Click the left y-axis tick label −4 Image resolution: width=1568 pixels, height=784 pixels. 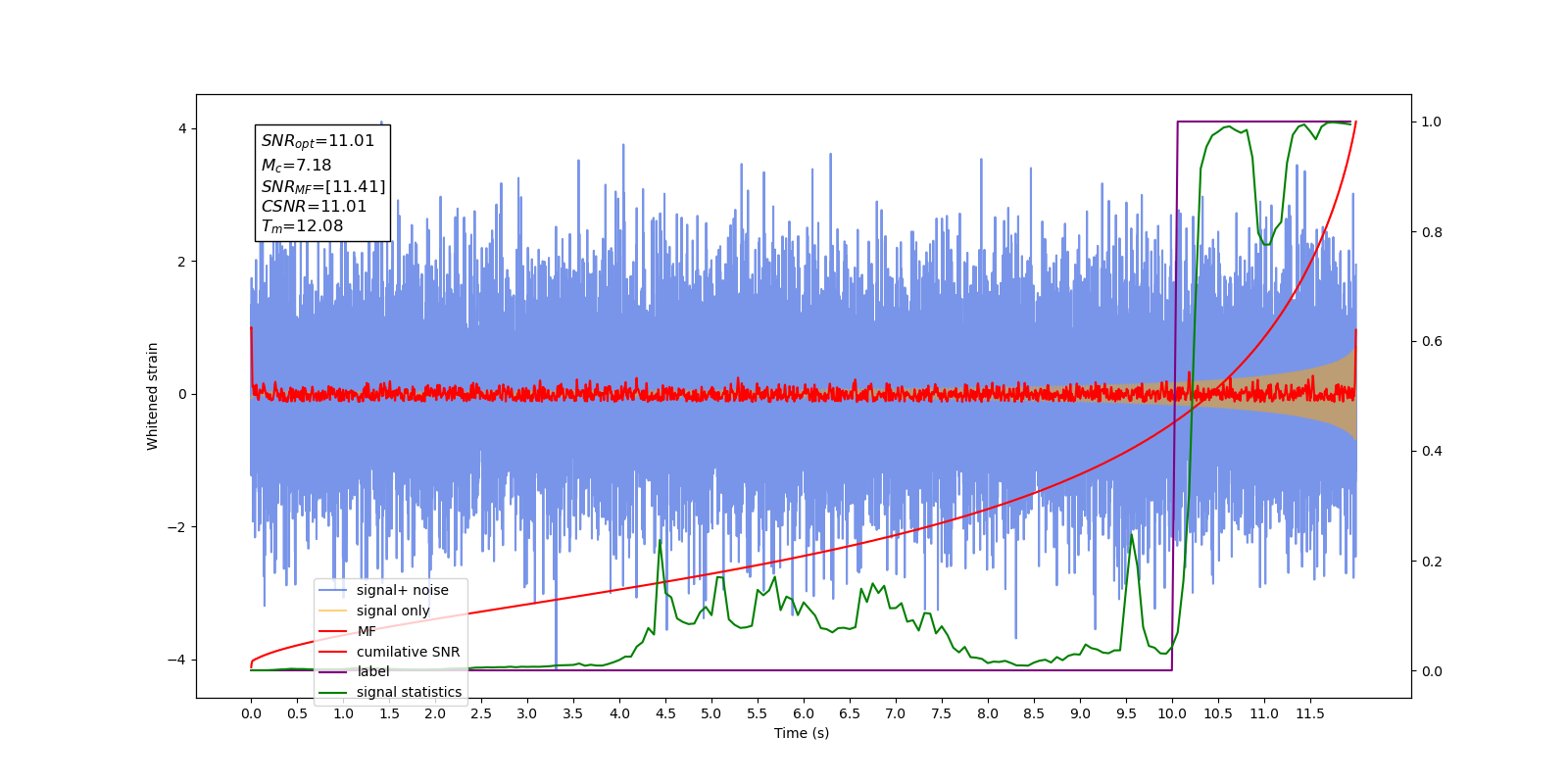point(176,660)
